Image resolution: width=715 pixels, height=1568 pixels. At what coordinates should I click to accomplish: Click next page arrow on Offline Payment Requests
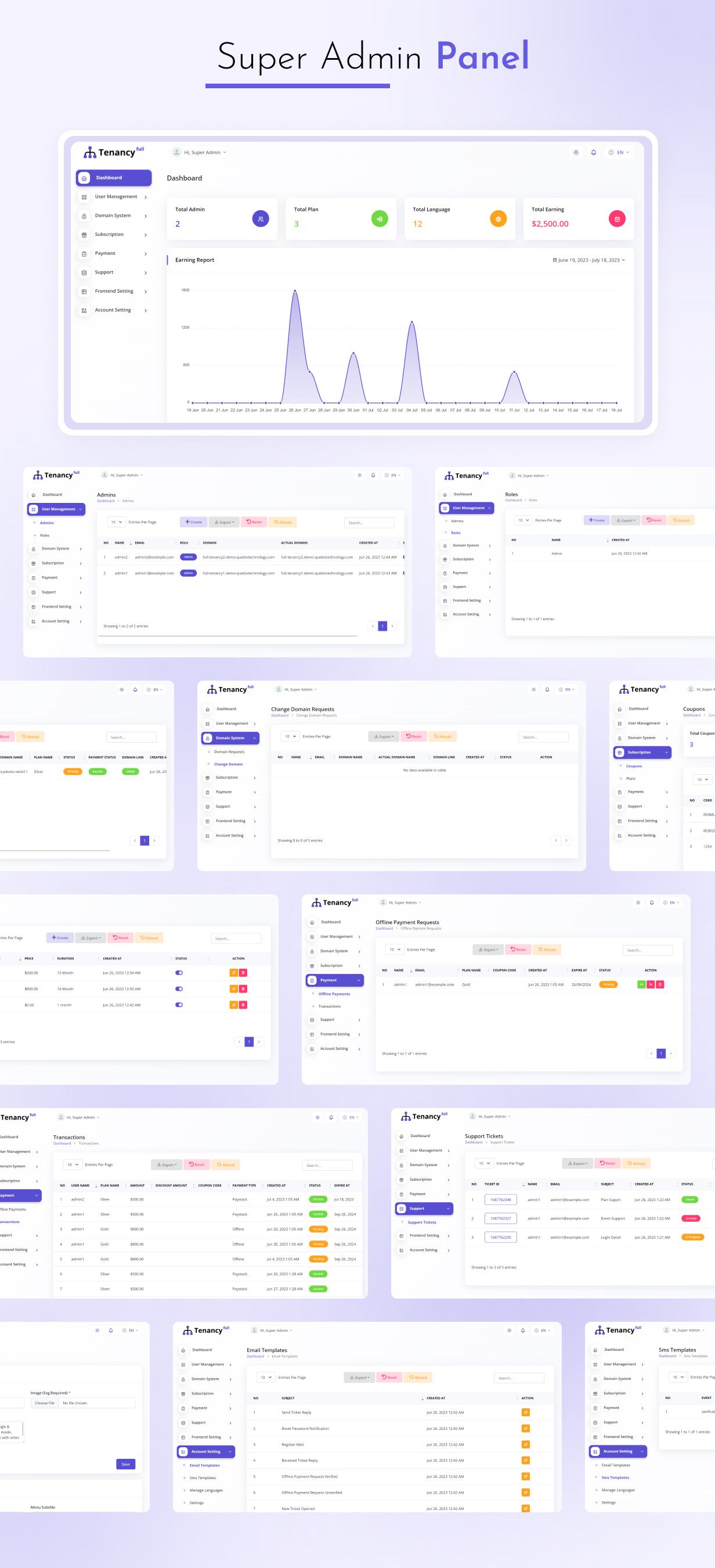point(670,1053)
